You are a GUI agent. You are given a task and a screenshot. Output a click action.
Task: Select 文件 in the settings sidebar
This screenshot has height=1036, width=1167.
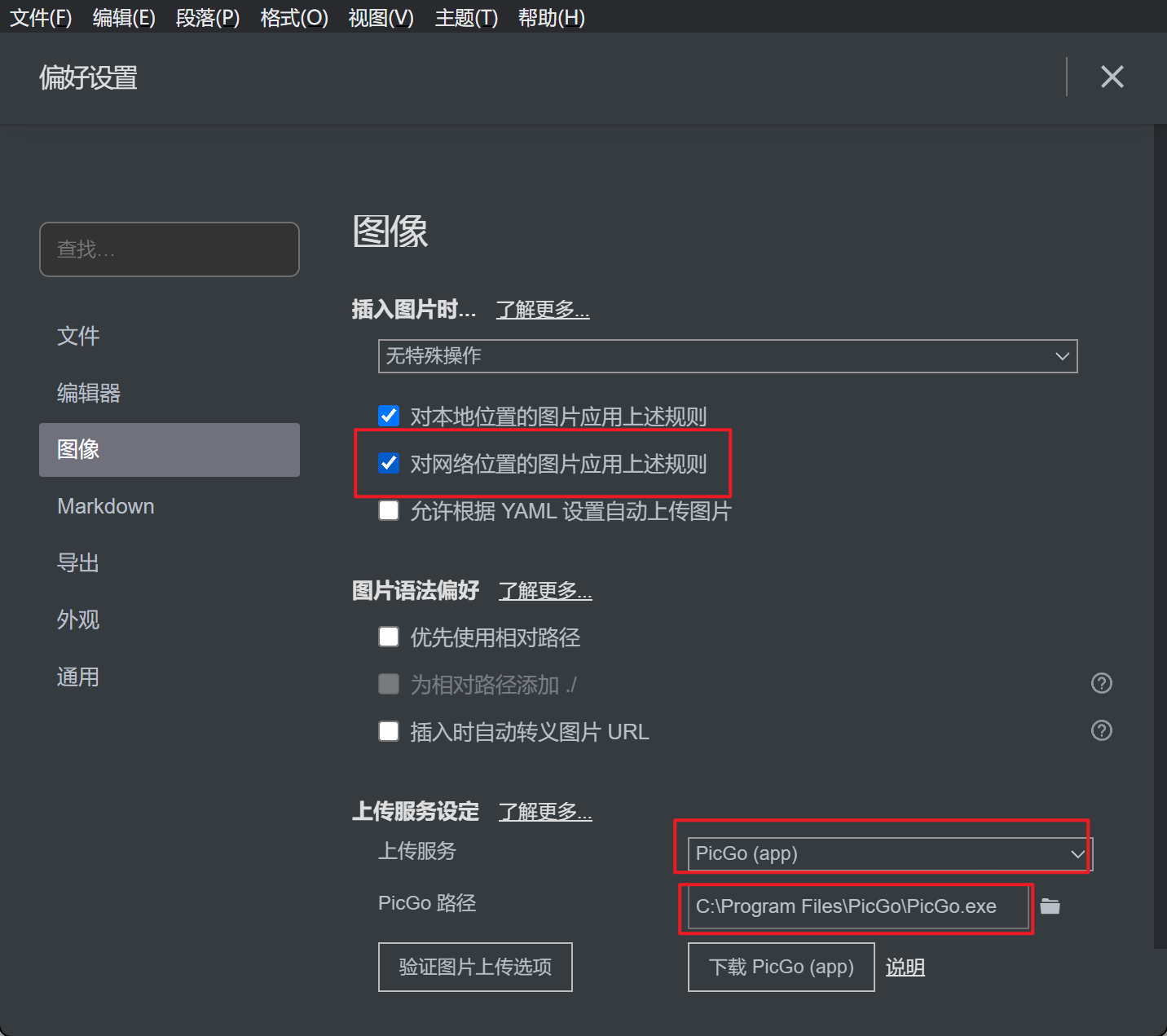click(x=170, y=336)
